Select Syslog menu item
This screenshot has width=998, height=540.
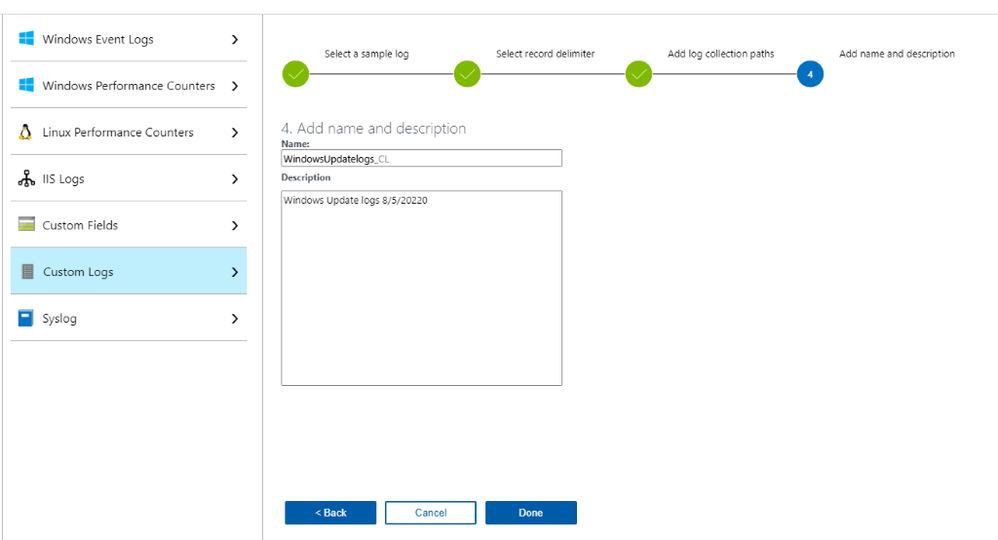[x=129, y=318]
